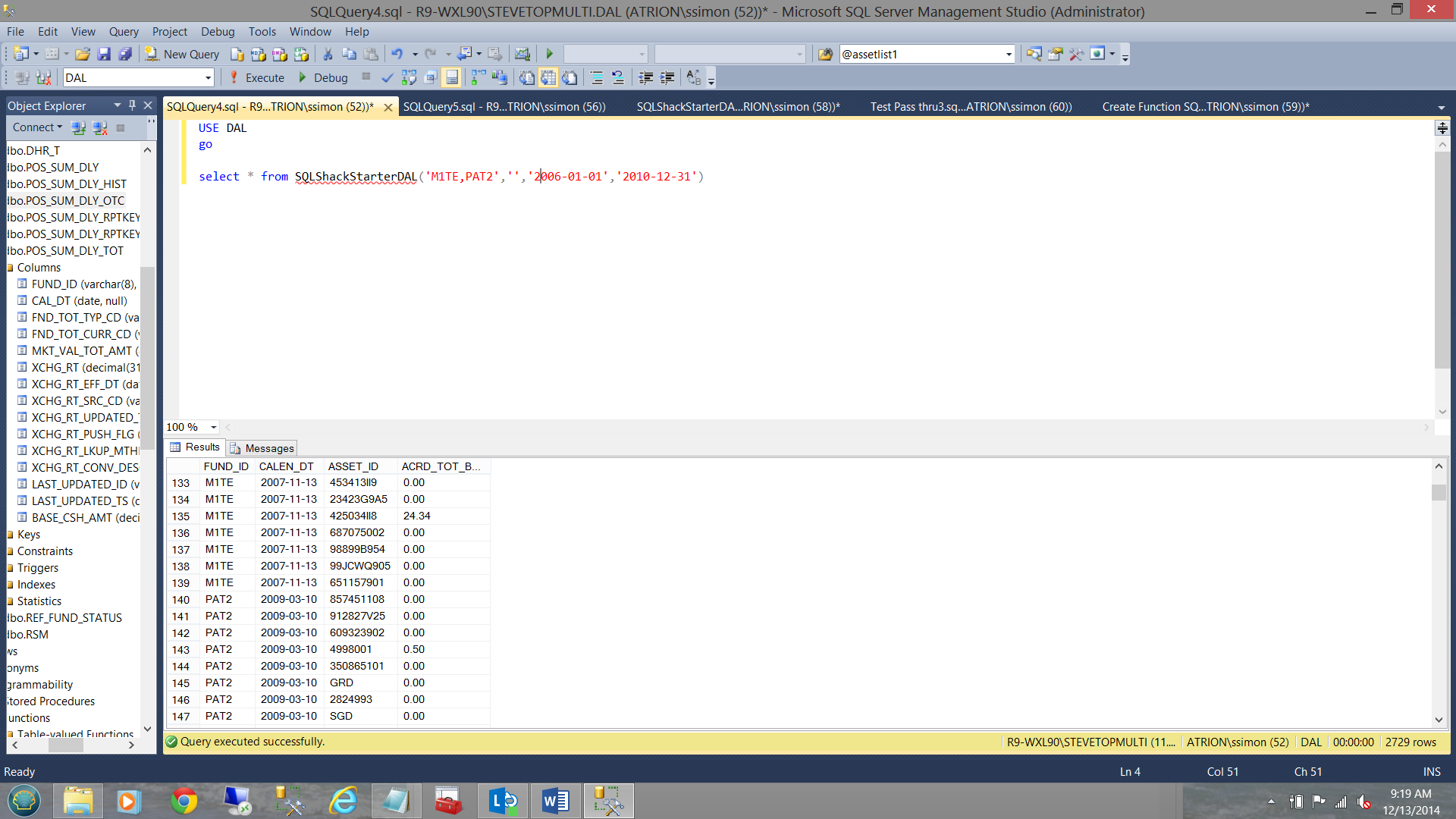Click the Disconnect icon in Object Explorer

point(99,127)
